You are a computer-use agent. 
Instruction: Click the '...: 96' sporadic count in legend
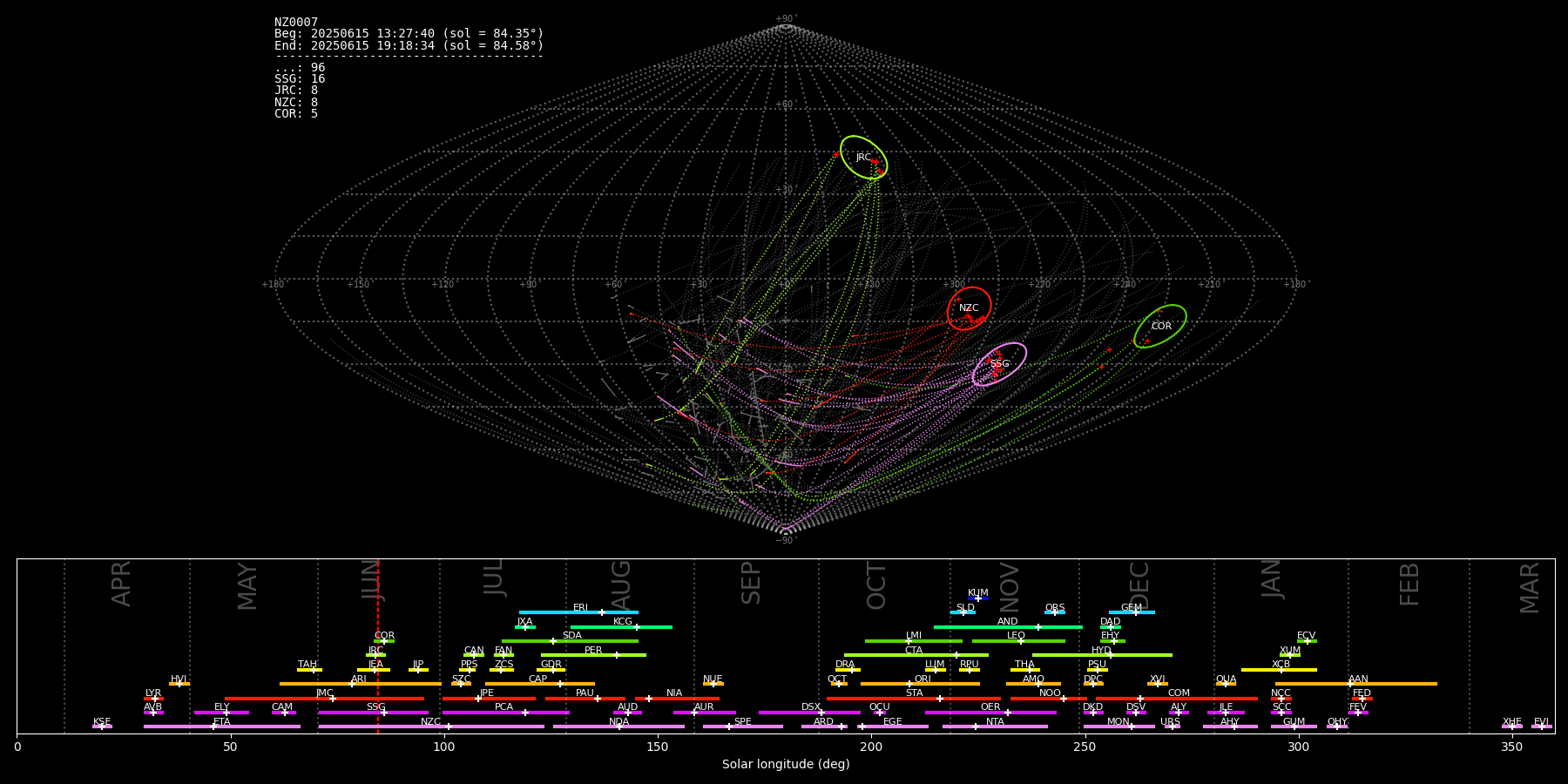[300, 68]
